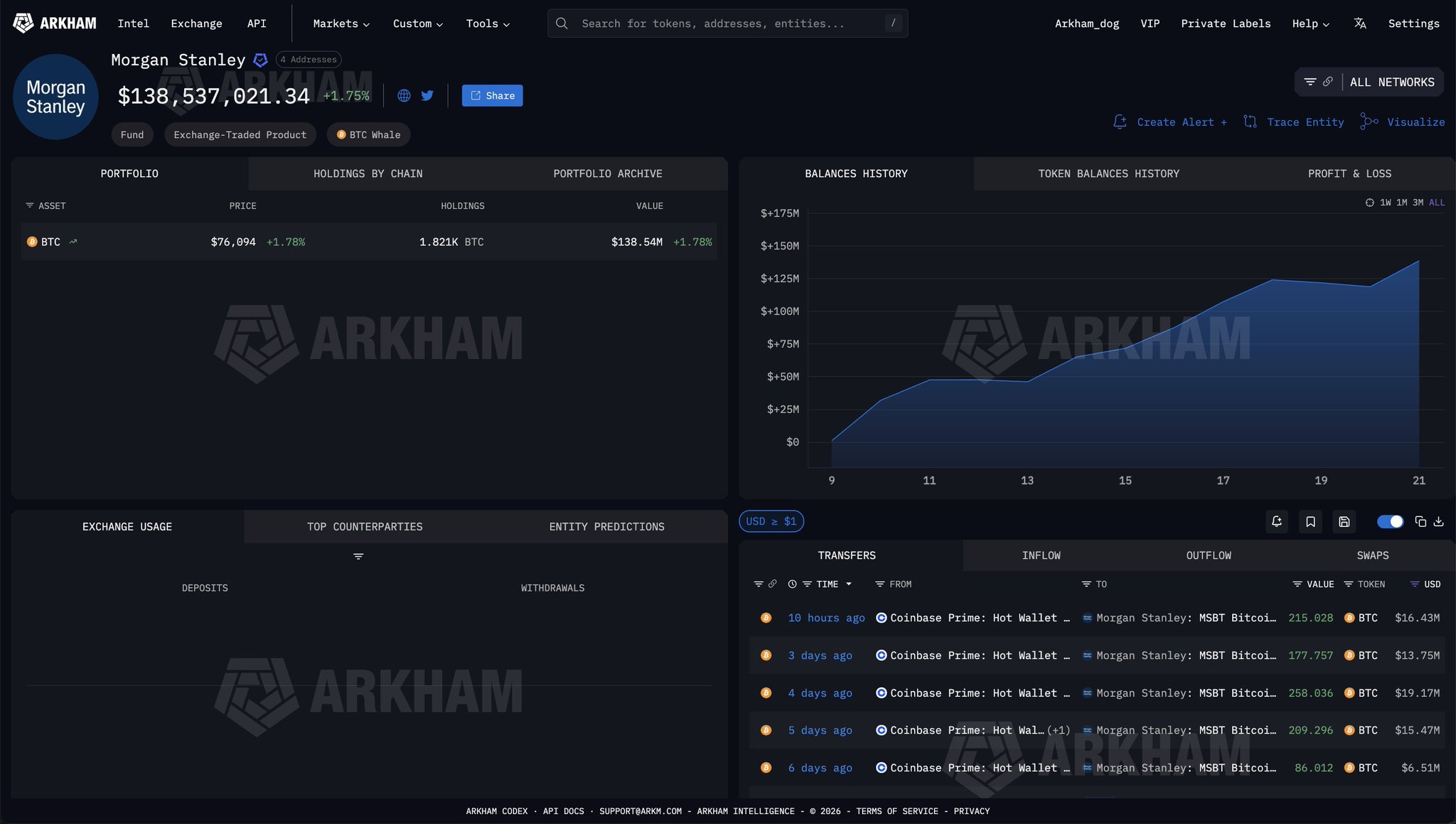Open the Top Counterparties tab
The height and width of the screenshot is (824, 1456).
(x=365, y=527)
